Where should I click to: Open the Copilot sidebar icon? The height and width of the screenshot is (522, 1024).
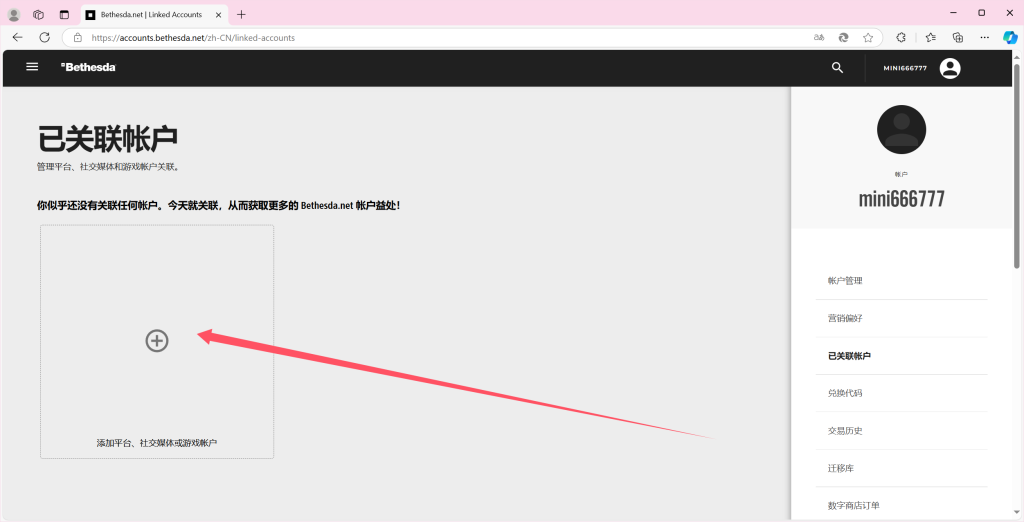[x=1010, y=37]
